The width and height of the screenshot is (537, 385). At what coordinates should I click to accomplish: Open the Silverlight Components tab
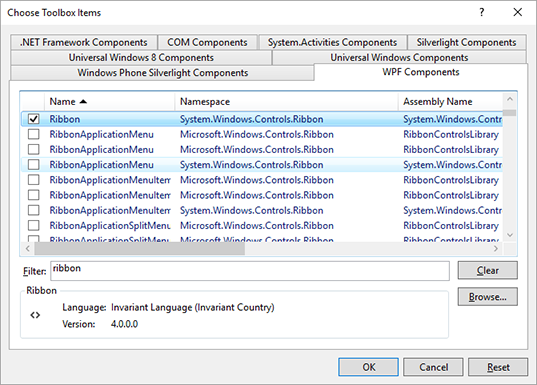pyautogui.click(x=466, y=42)
